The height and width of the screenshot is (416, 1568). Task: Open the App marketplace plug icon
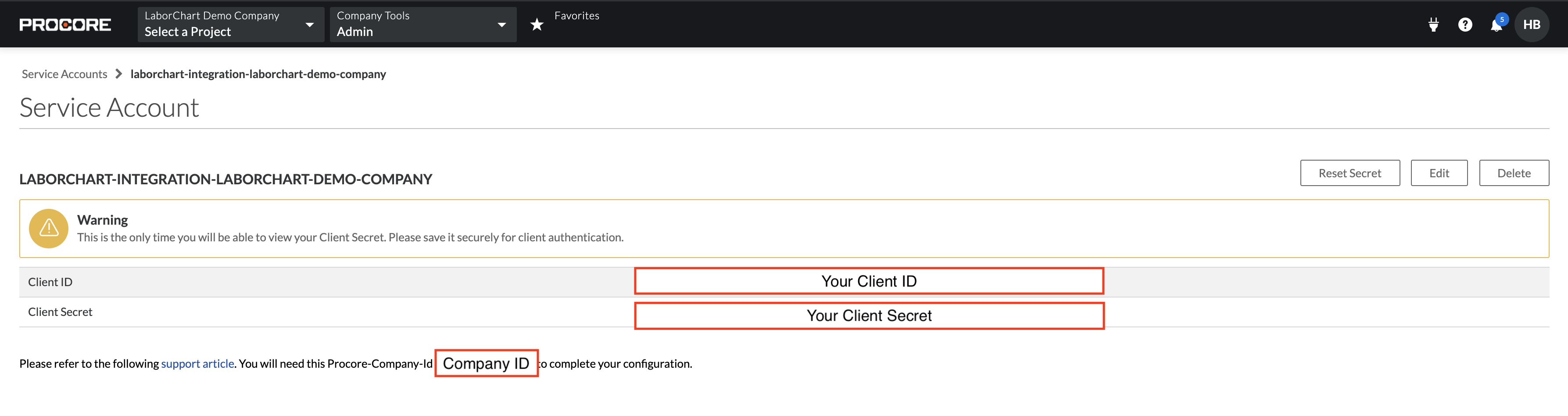1433,25
